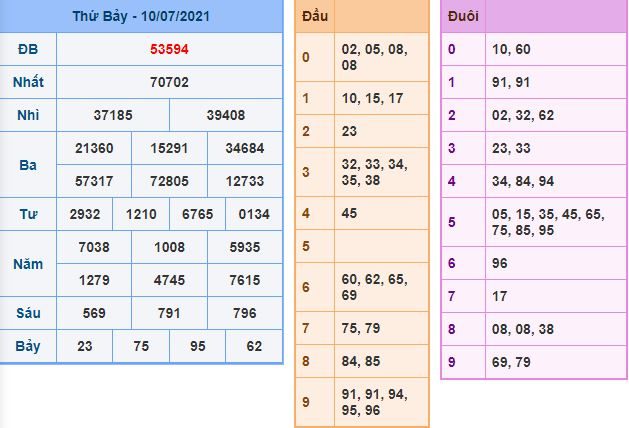Click the Đầu column header
629x428 pixels.
(x=314, y=18)
